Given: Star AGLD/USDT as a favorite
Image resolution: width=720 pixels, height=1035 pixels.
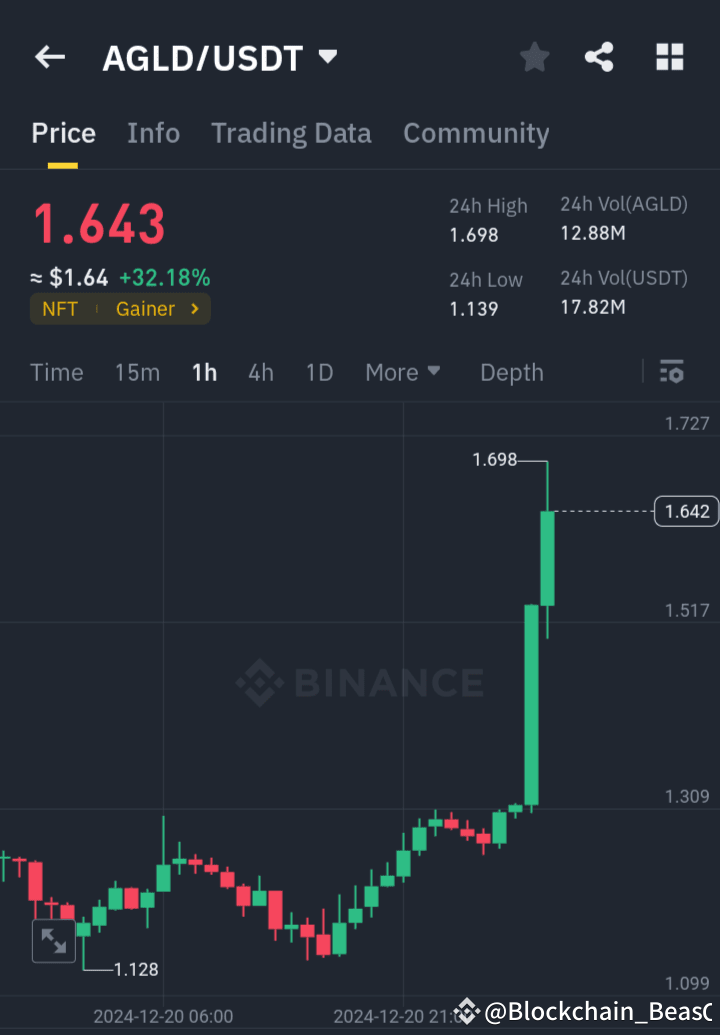Looking at the screenshot, I should point(534,57).
